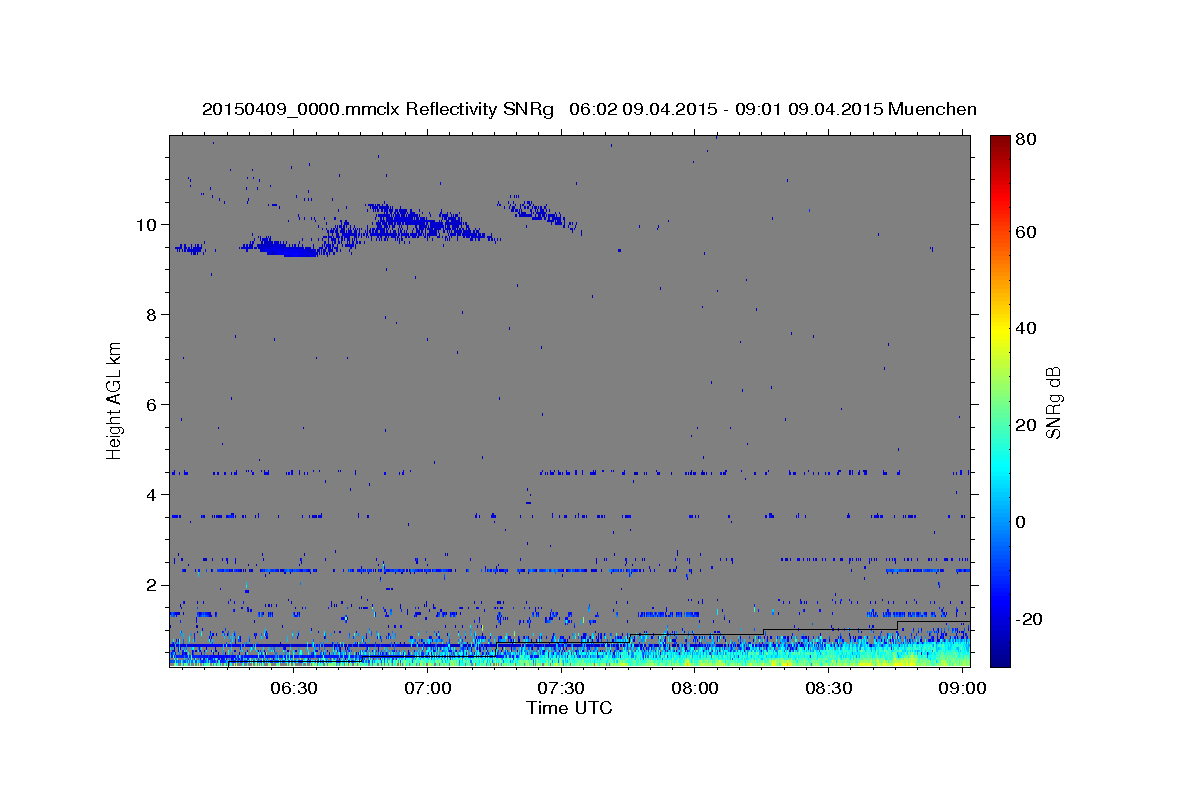The width and height of the screenshot is (1200, 800).
Task: Select the 07:30 time tick label
Action: click(563, 689)
